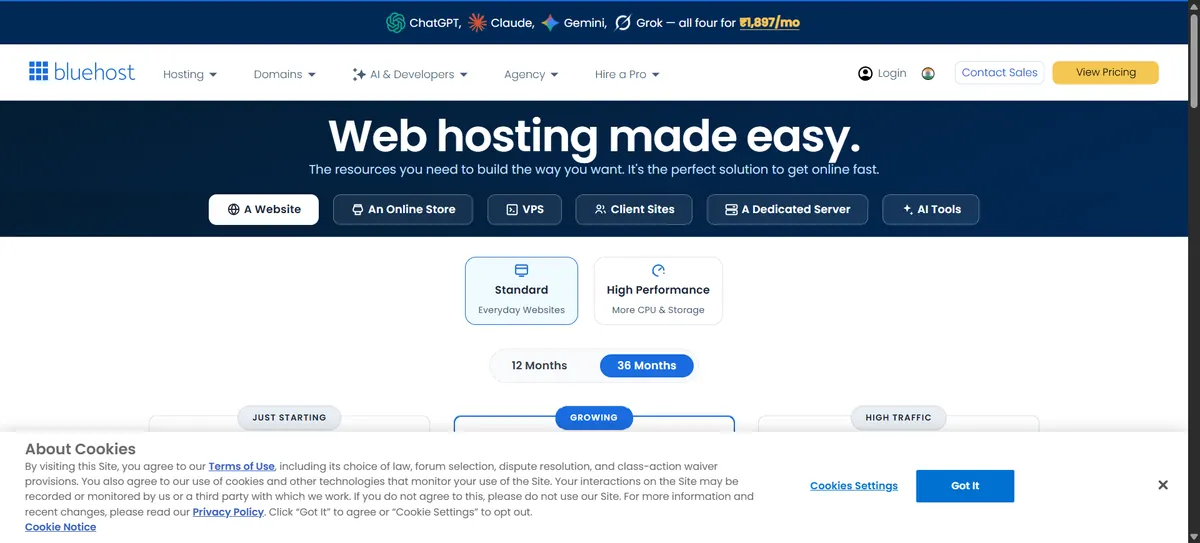Open the India flag country selector
Image resolution: width=1200 pixels, height=543 pixels.
pyautogui.click(x=928, y=73)
